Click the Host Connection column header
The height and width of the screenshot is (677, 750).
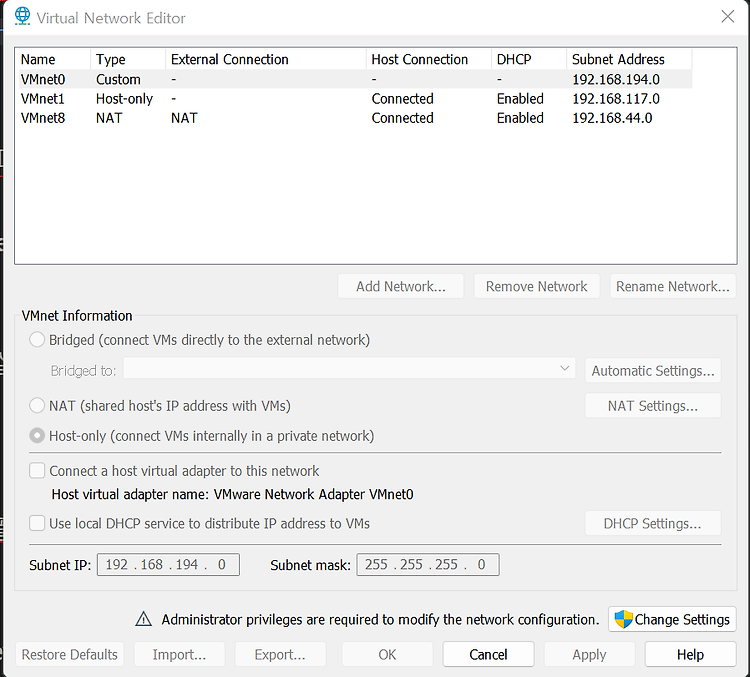[x=429, y=59]
